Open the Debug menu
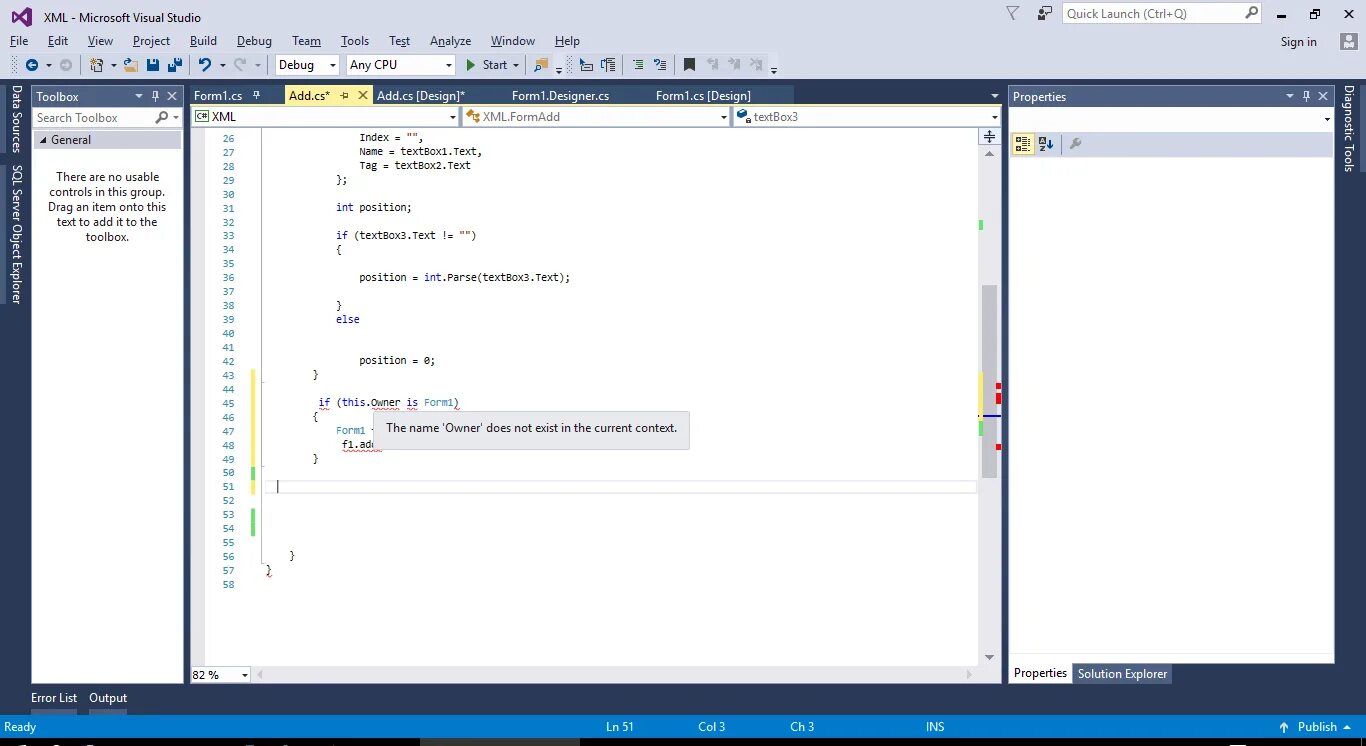Screen dimensions: 1366x746 tap(254, 41)
